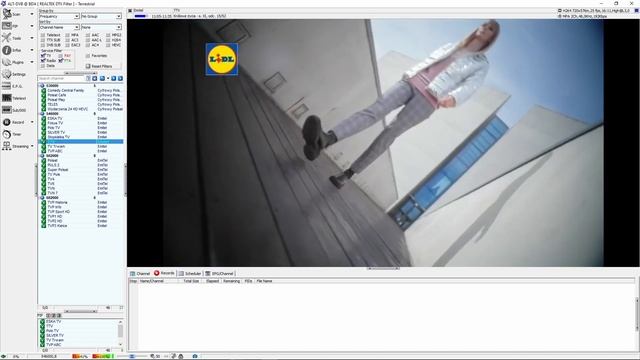Click the Reset Filters button
Image resolution: width=640 pixels, height=360 pixels.
click(x=103, y=66)
